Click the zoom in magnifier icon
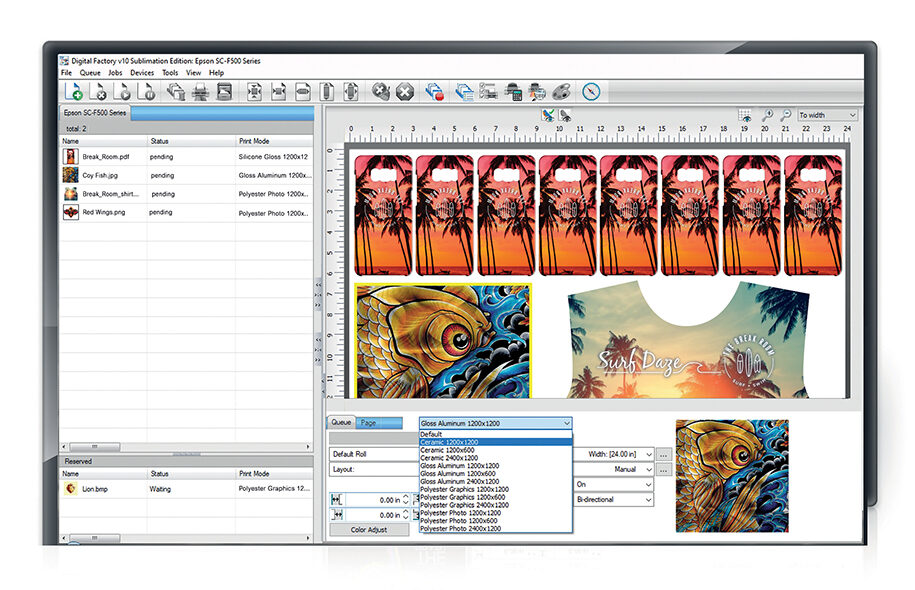The height and width of the screenshot is (590, 915). [767, 115]
